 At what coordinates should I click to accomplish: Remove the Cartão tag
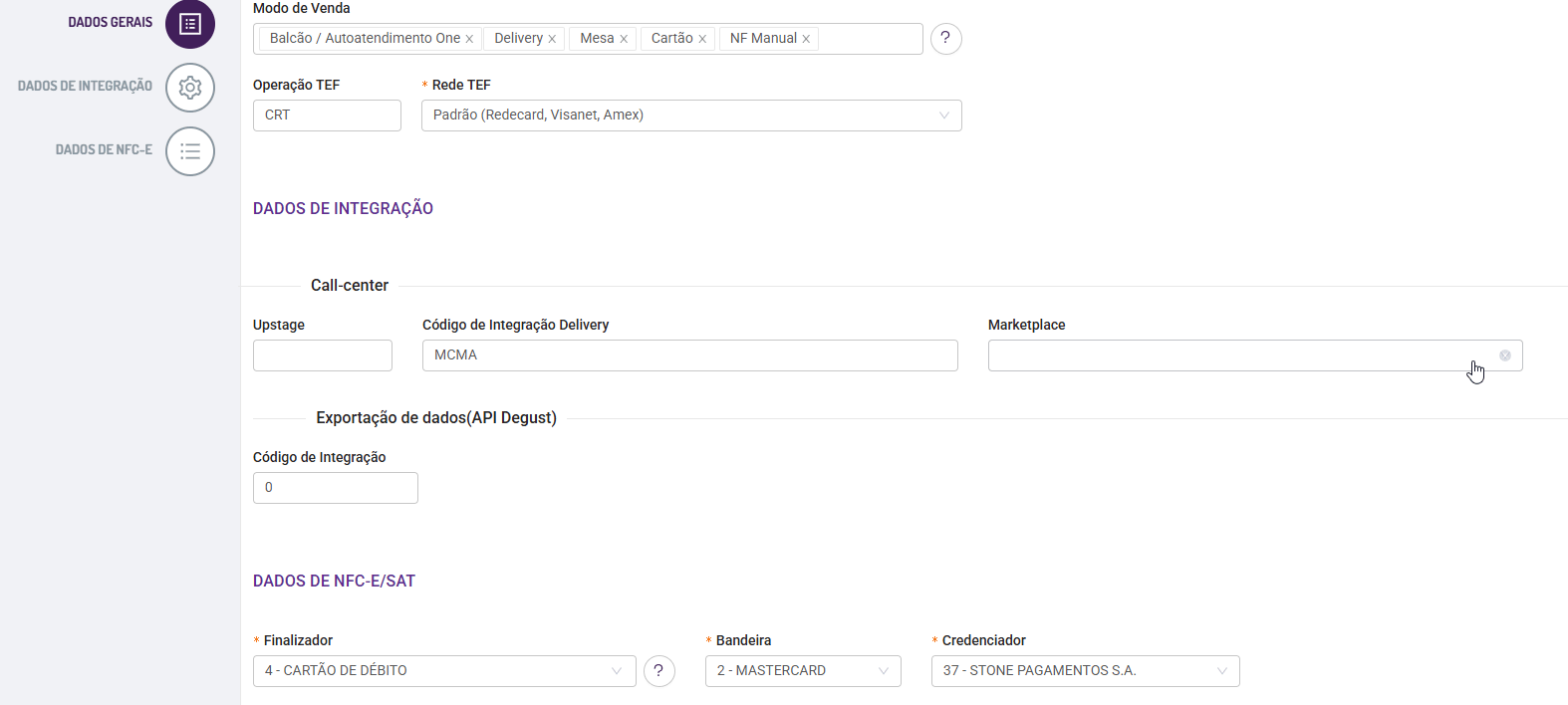tap(702, 39)
